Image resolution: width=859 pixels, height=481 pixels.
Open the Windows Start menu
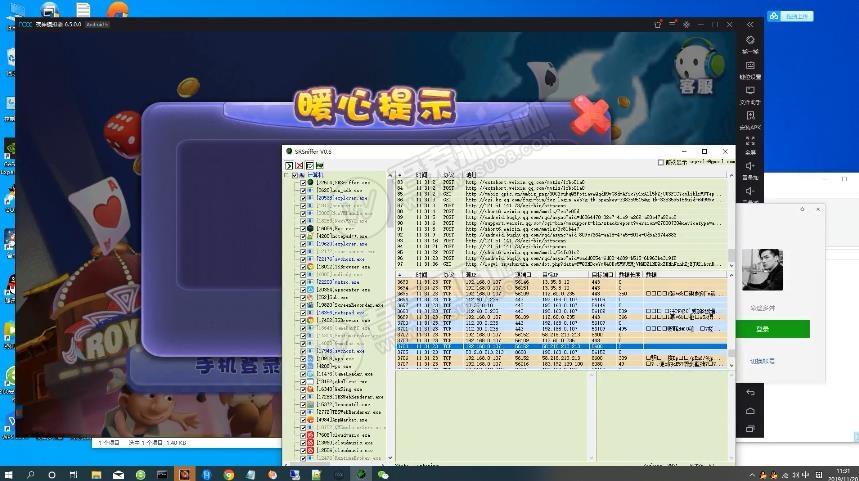coord(8,474)
